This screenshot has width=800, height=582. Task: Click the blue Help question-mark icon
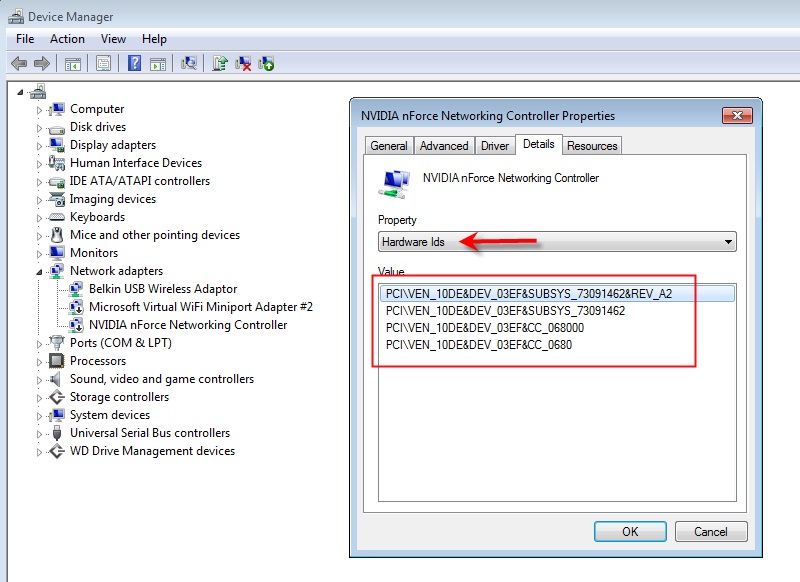[134, 63]
